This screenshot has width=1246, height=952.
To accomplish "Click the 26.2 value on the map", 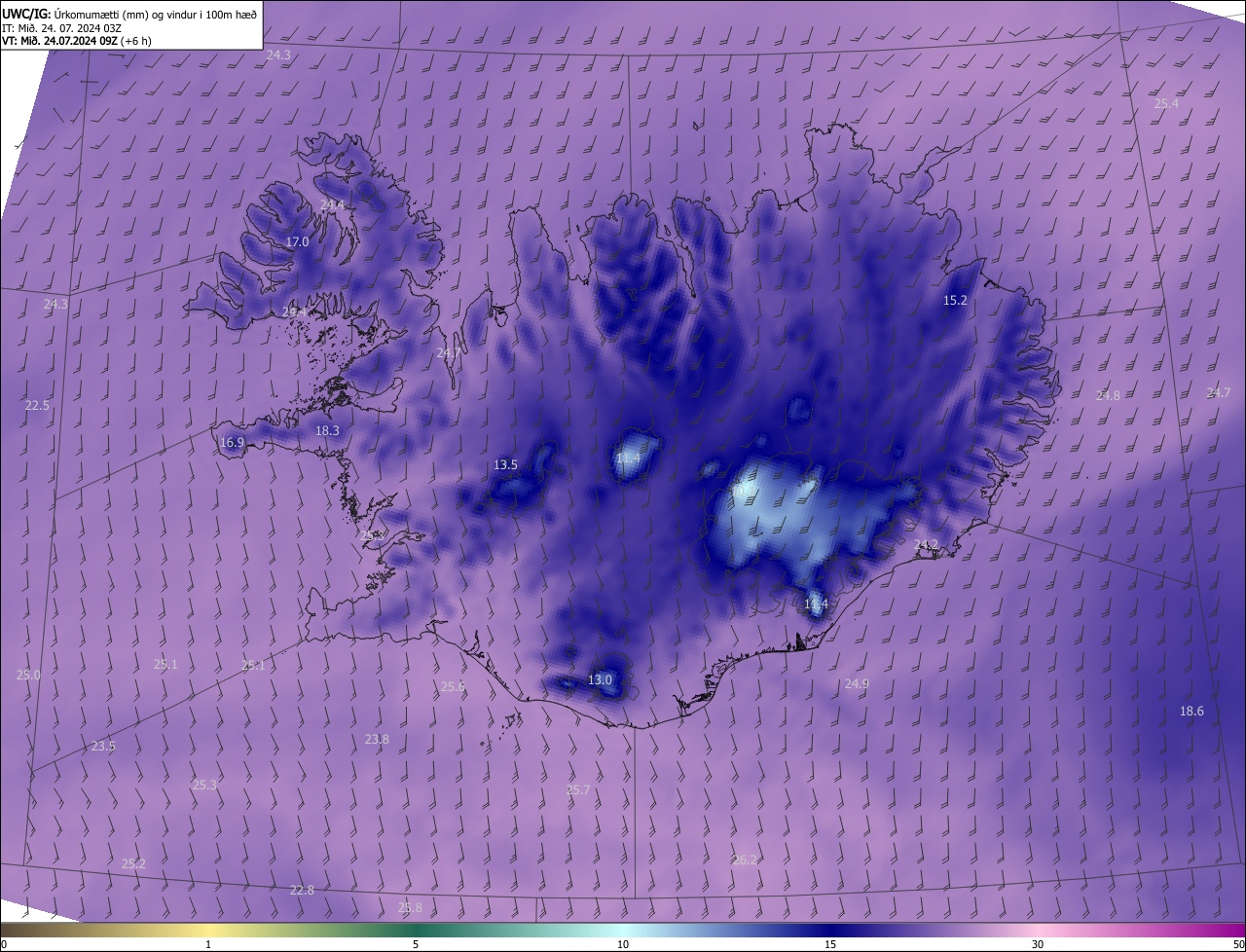I will pyautogui.click(x=745, y=860).
